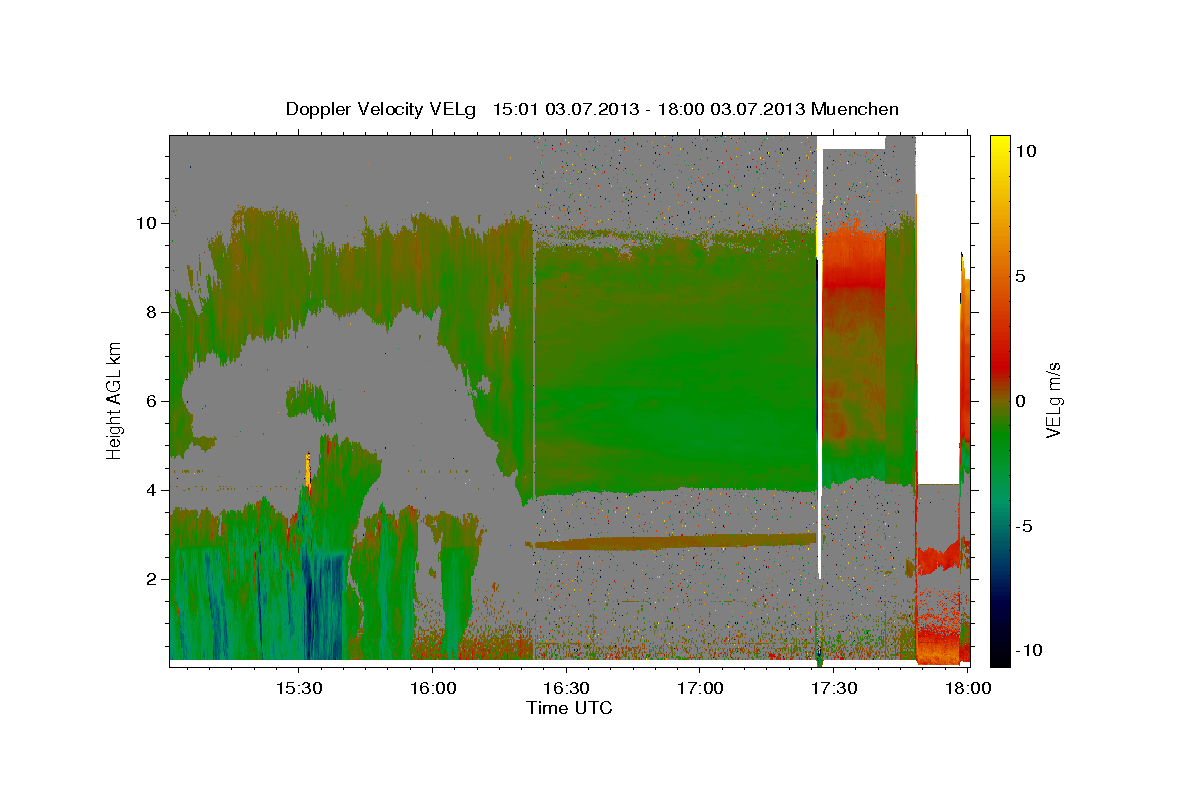The image size is (1200, 800).
Task: Click the large white data gap before 18:00
Action: click(938, 310)
